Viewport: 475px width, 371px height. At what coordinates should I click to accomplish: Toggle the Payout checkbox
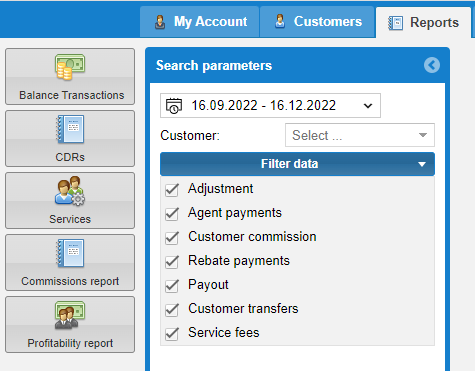click(x=172, y=286)
